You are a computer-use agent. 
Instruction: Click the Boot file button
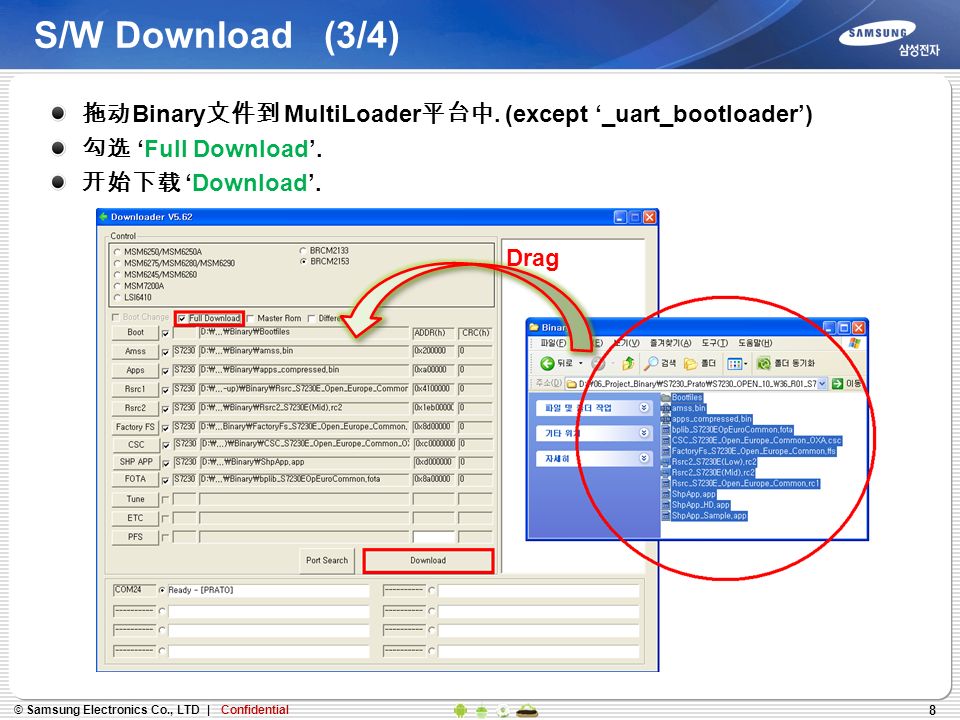(135, 332)
